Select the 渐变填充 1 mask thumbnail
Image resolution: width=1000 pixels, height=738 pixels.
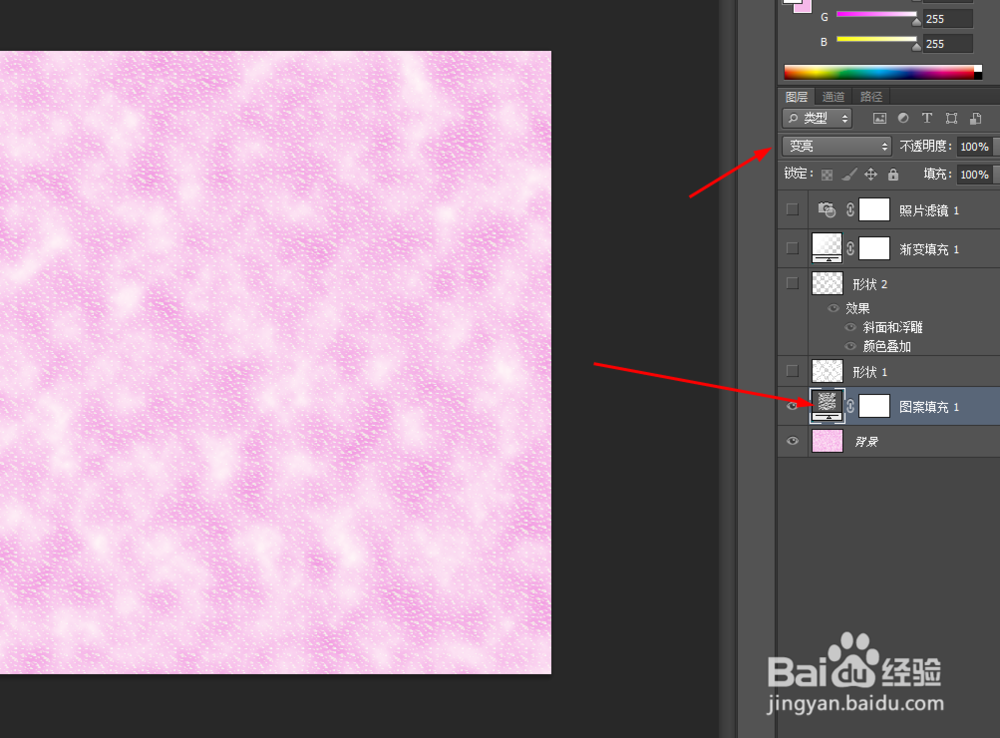tap(874, 248)
